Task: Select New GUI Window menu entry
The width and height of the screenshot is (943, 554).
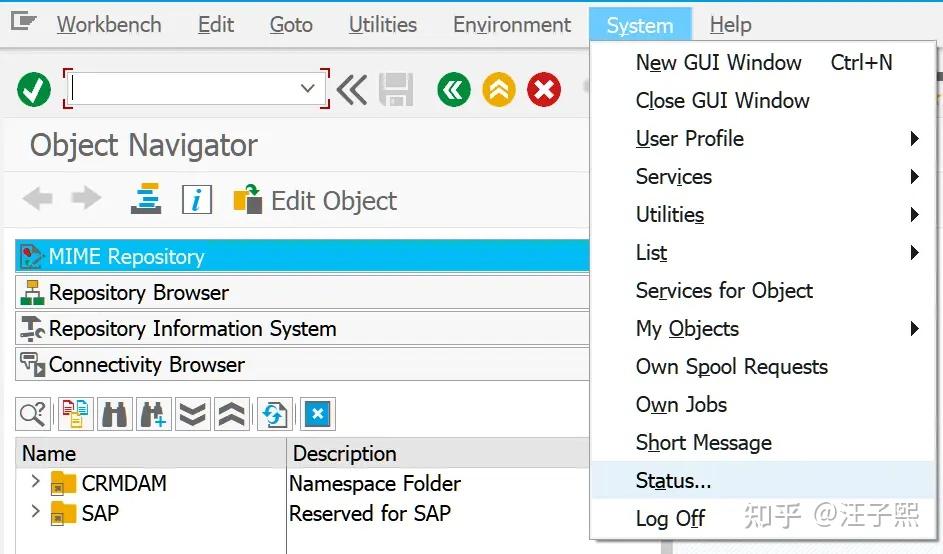Action: (763, 63)
